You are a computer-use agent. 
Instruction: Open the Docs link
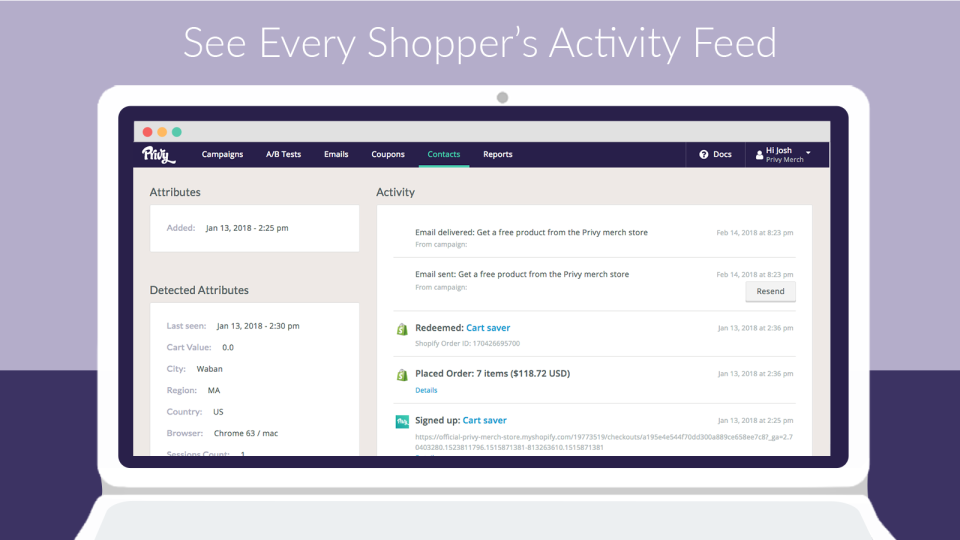(722, 154)
